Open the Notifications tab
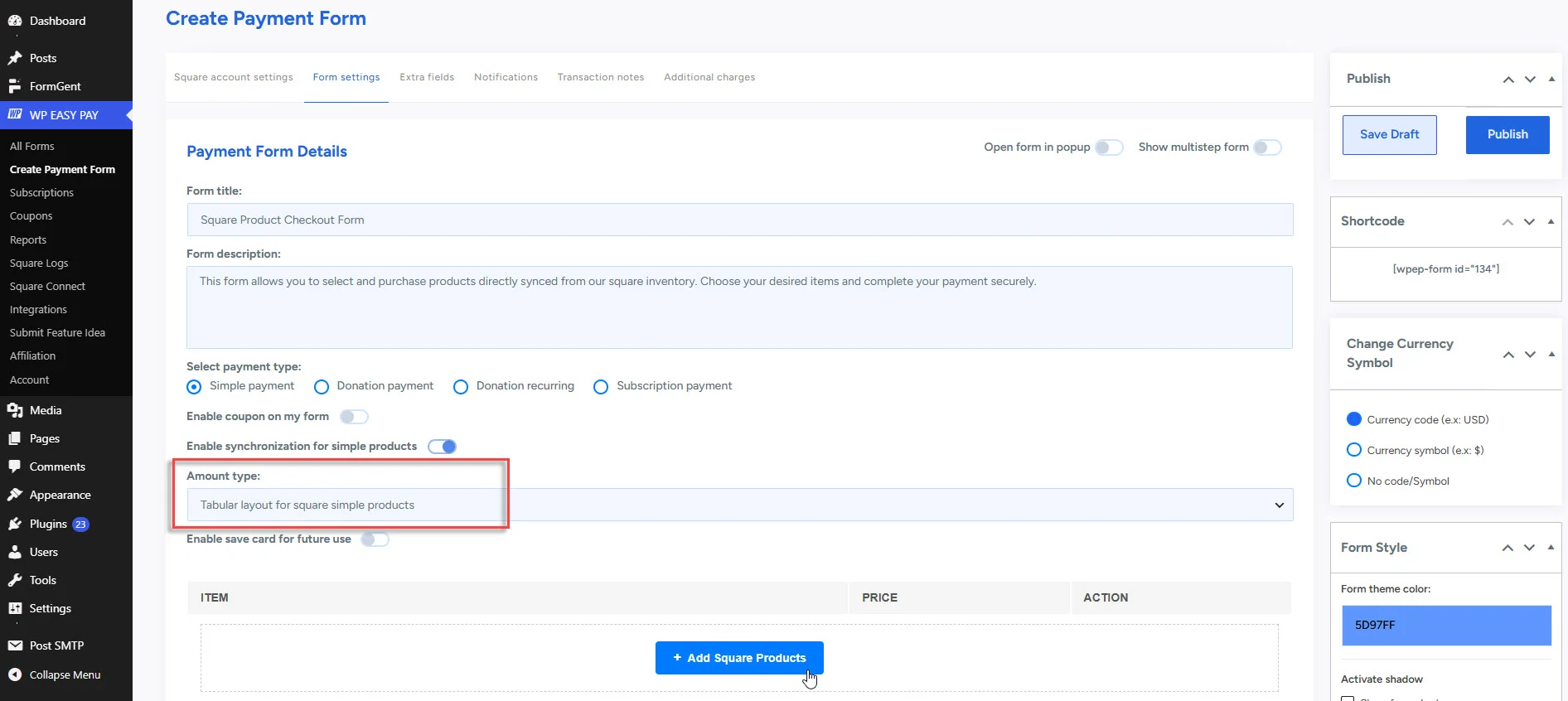 (506, 77)
